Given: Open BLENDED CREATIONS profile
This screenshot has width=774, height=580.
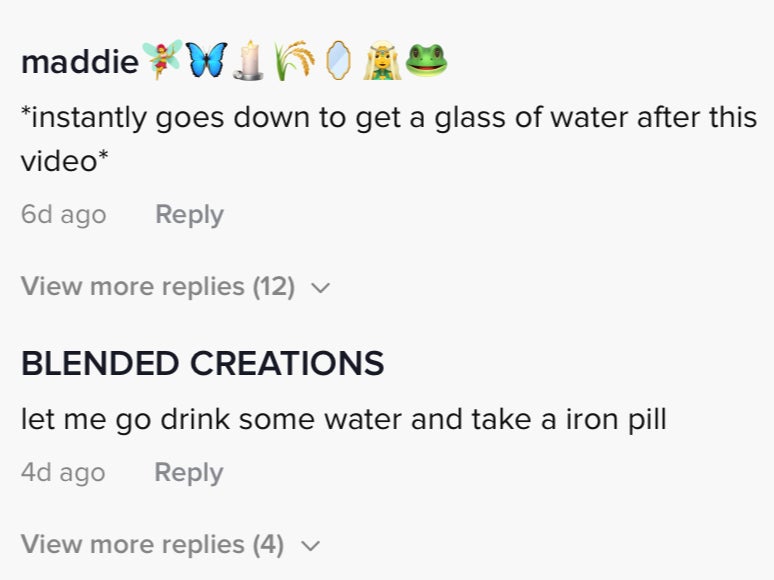Looking at the screenshot, I should pyautogui.click(x=202, y=363).
